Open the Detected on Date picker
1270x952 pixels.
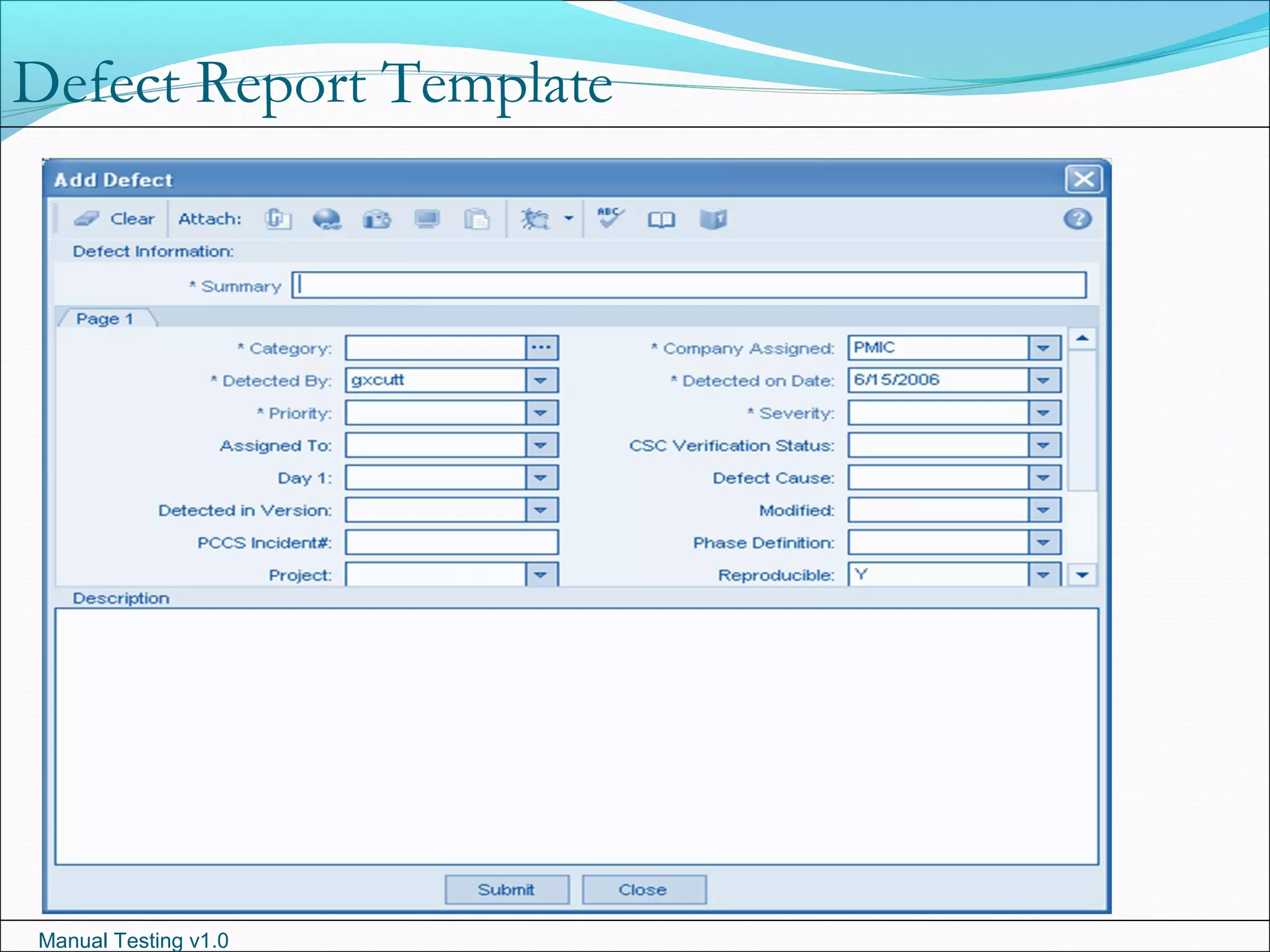click(x=1044, y=380)
